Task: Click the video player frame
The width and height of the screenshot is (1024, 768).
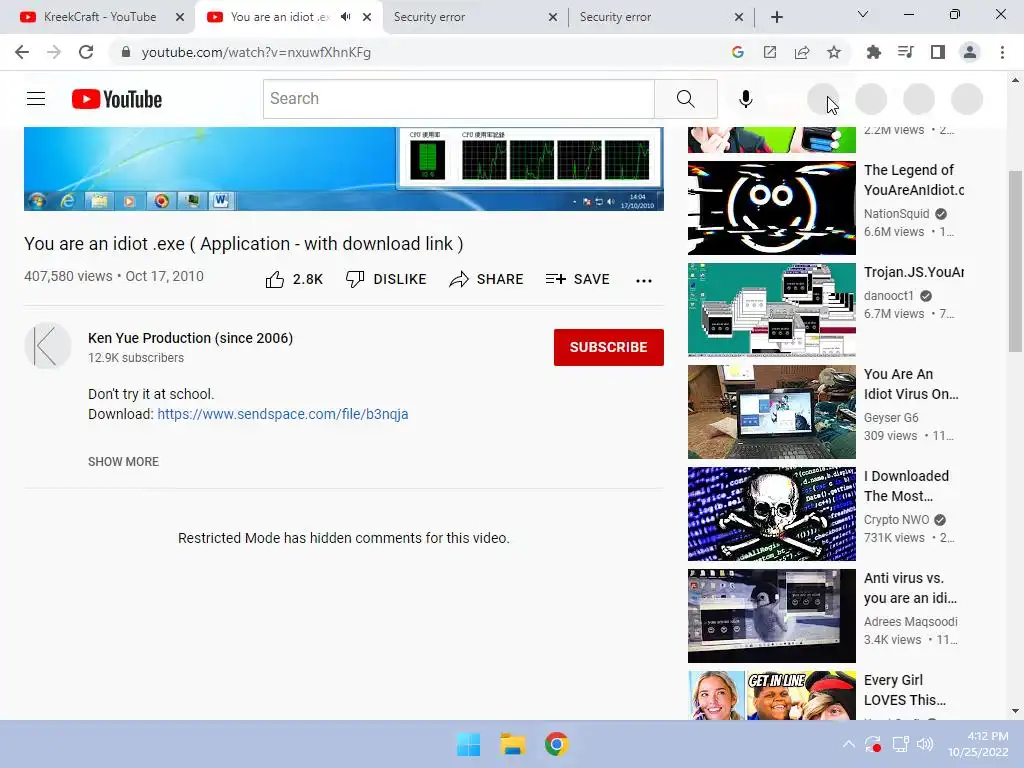Action: coord(344,168)
